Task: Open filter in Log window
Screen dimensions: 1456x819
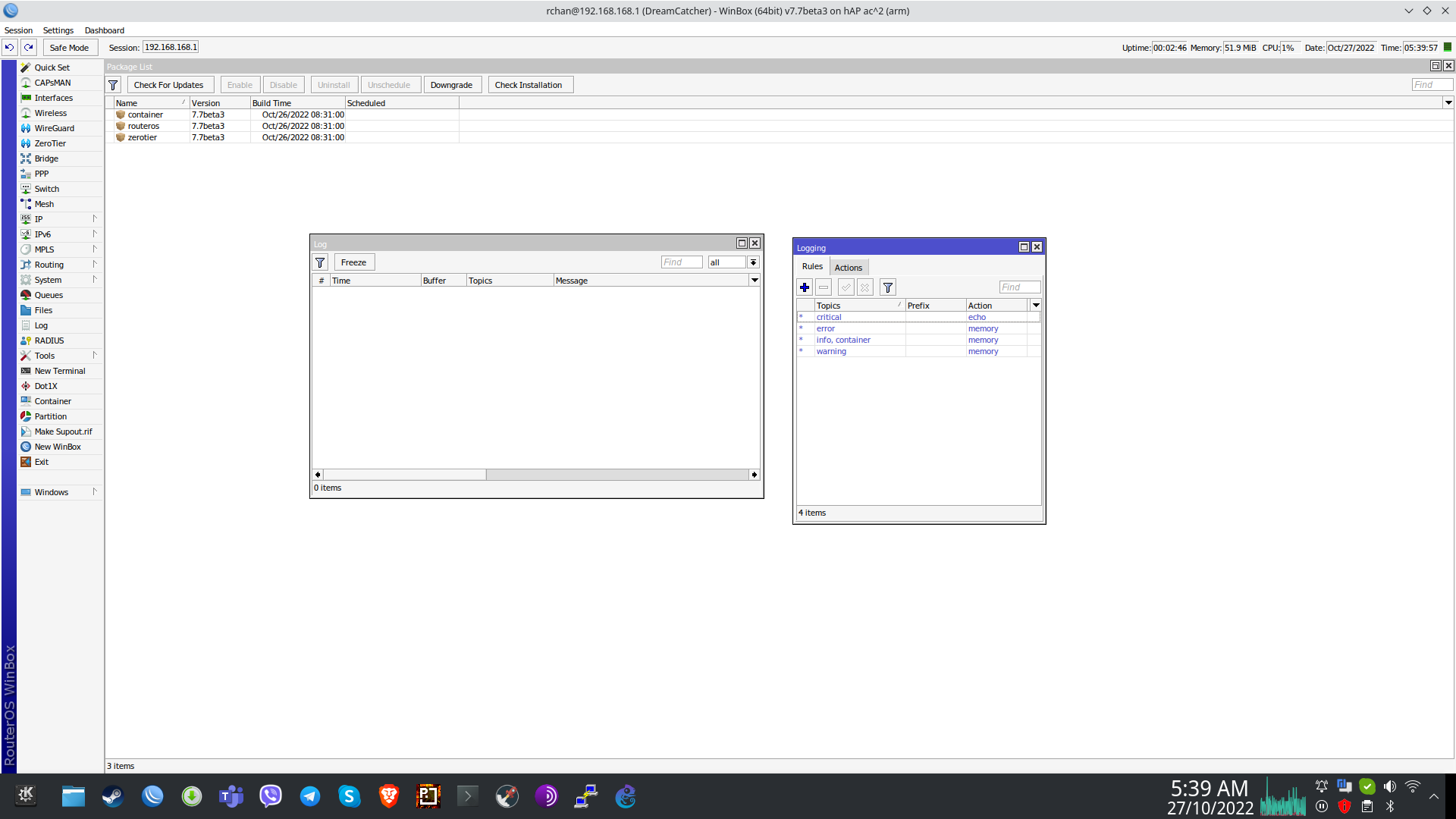Action: coord(321,262)
